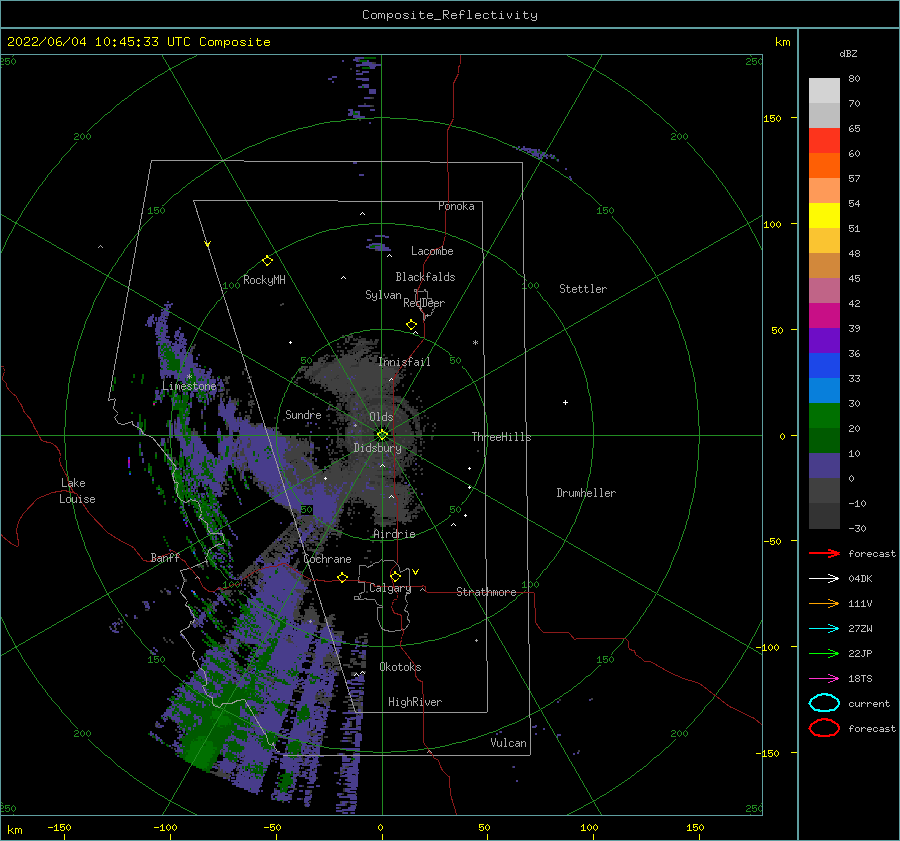Click the cyan 27ZW arrow icon

pyautogui.click(x=824, y=629)
